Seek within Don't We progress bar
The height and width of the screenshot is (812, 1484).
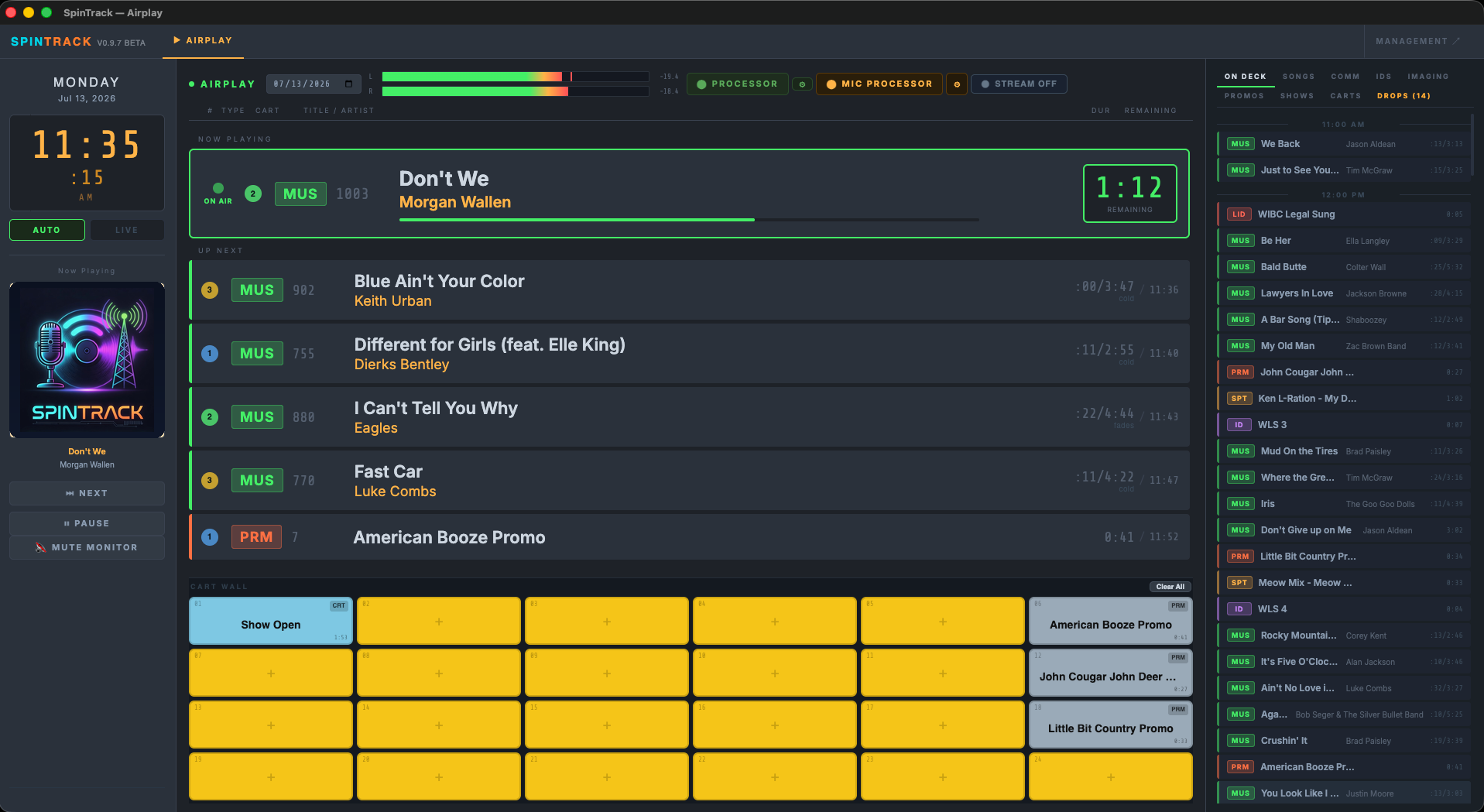[689, 220]
